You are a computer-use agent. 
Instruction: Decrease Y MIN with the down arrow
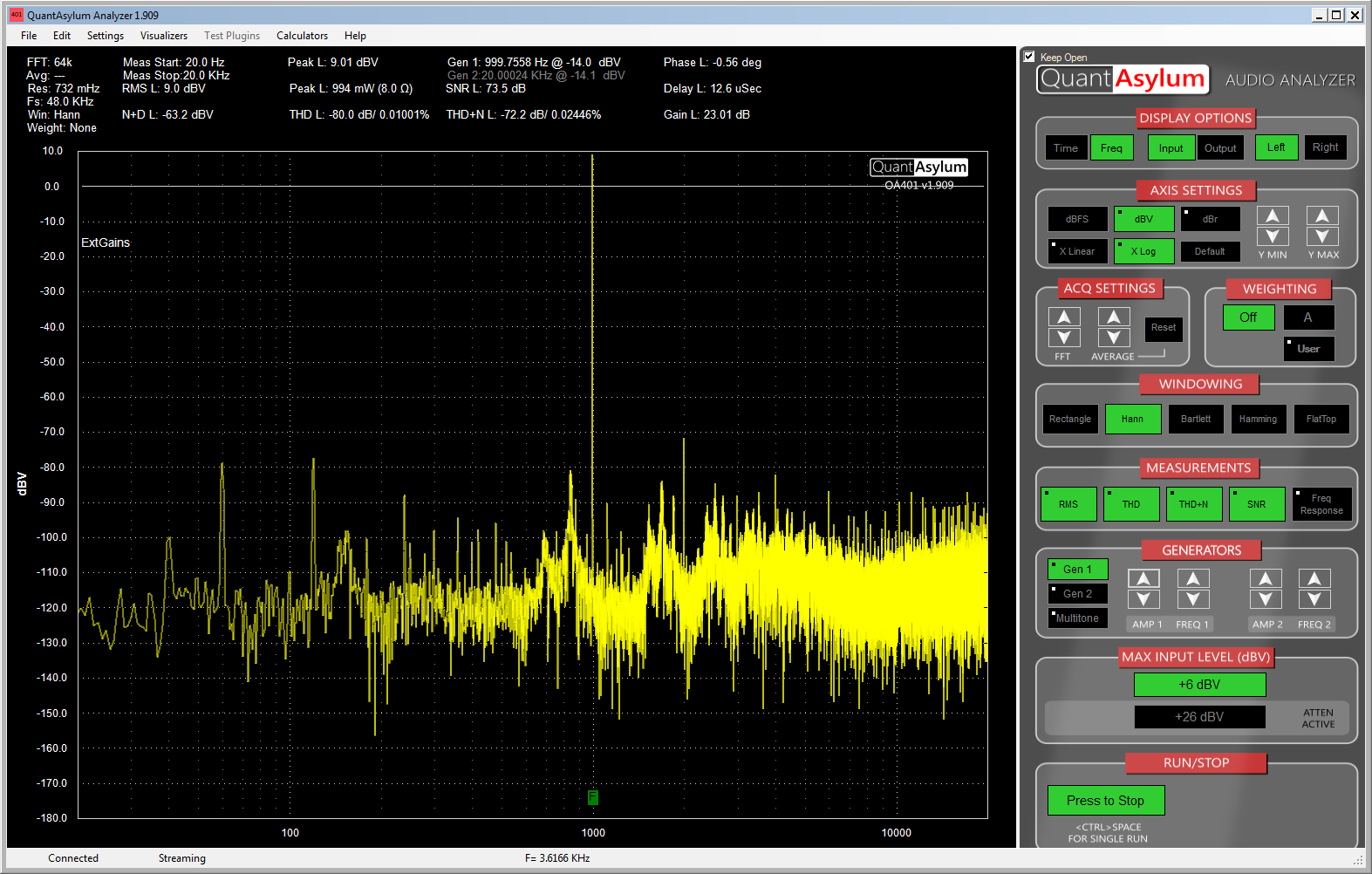(x=1273, y=236)
